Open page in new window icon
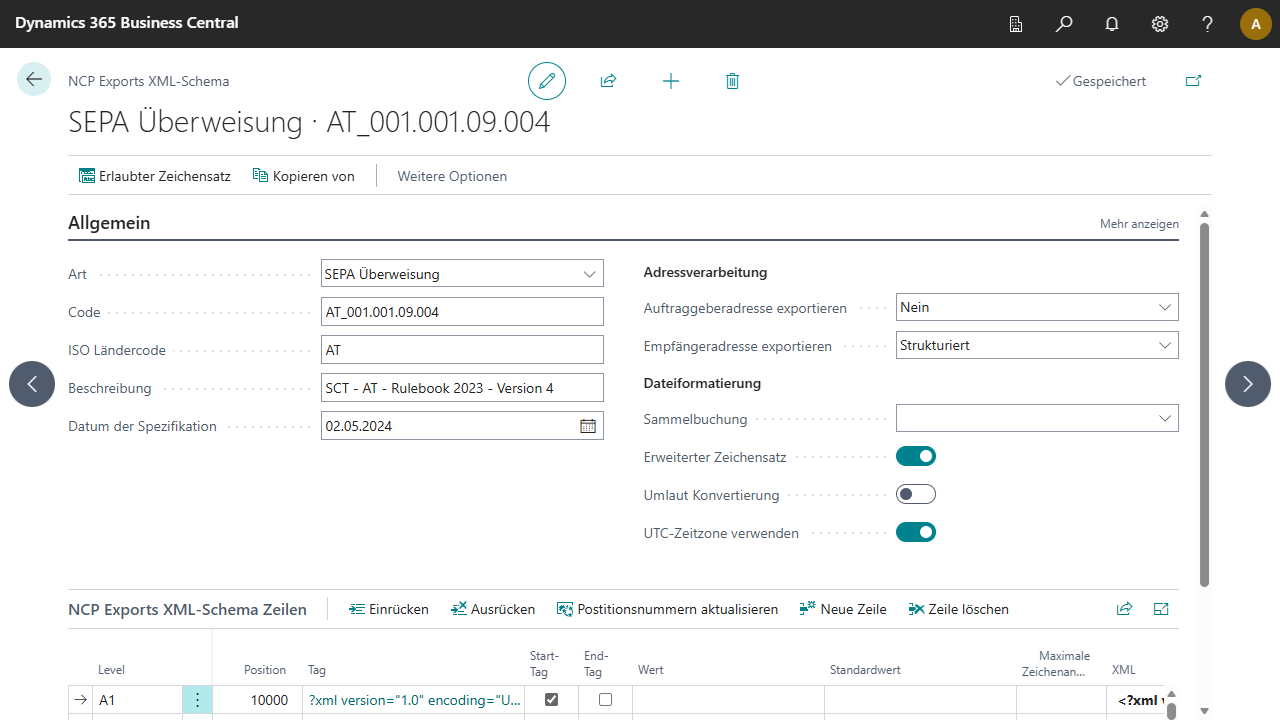This screenshot has height=720, width=1280. (x=1193, y=81)
